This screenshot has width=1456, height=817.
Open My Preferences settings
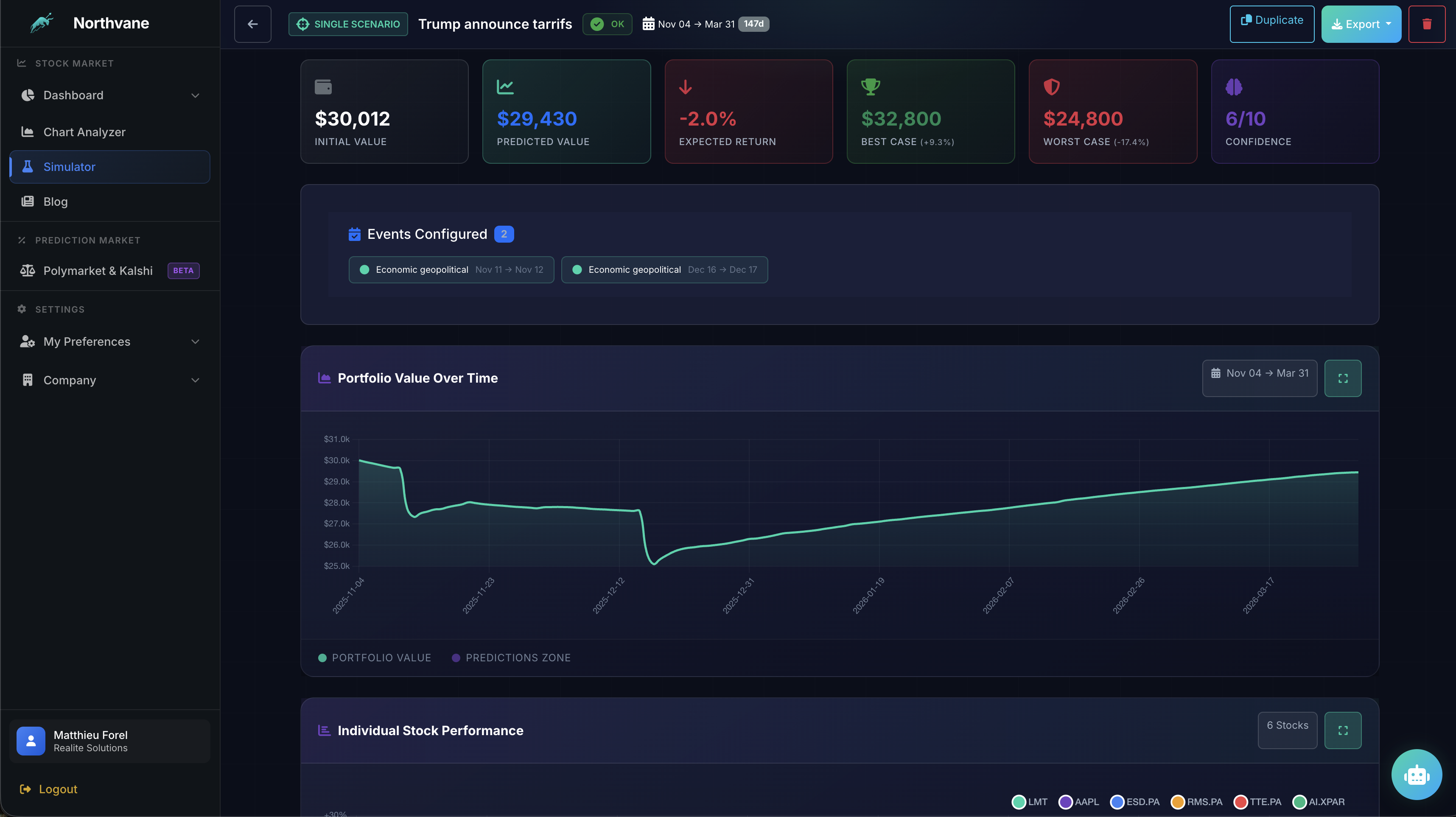pos(109,341)
